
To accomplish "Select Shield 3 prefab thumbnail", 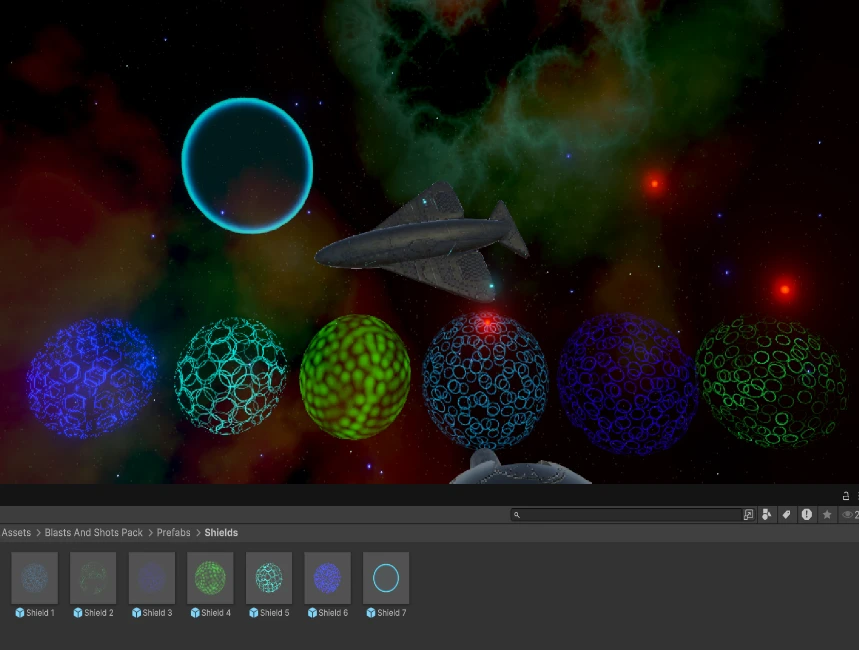I will click(x=152, y=578).
